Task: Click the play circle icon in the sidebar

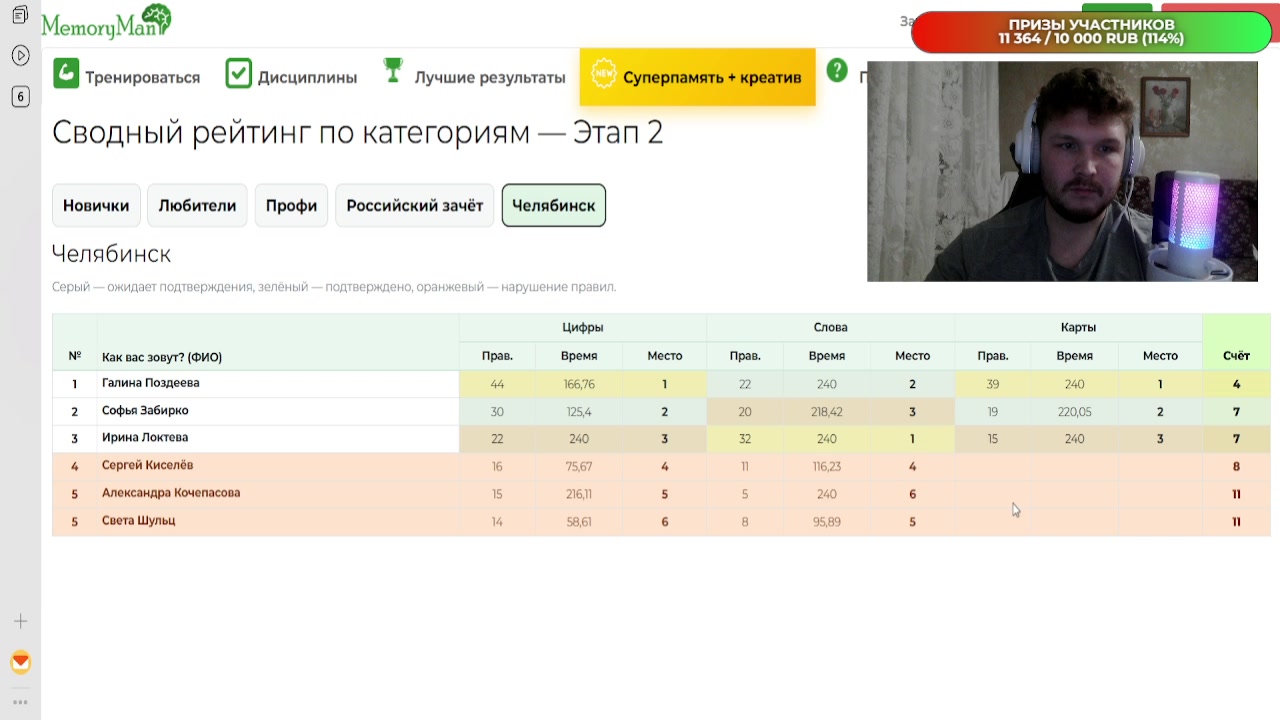Action: 20,56
